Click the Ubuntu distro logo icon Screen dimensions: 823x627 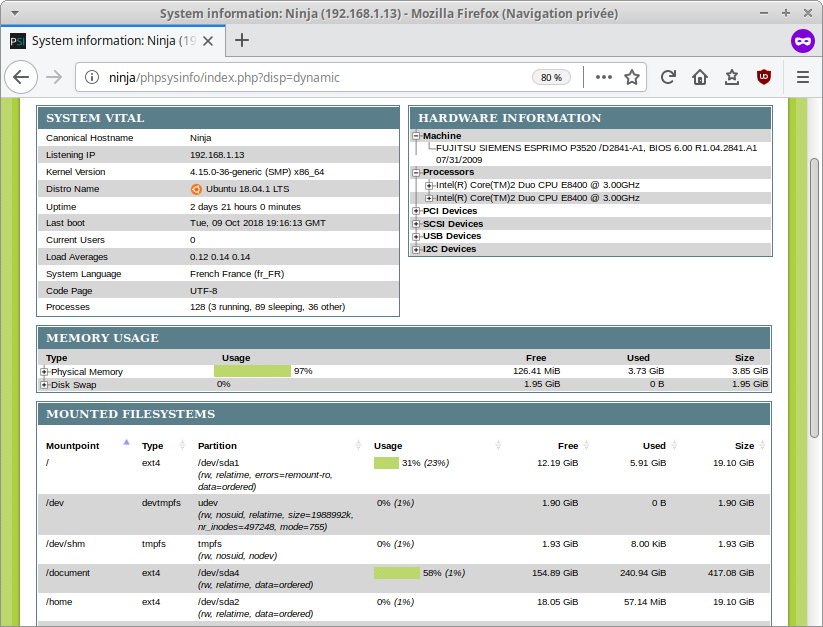click(x=196, y=189)
